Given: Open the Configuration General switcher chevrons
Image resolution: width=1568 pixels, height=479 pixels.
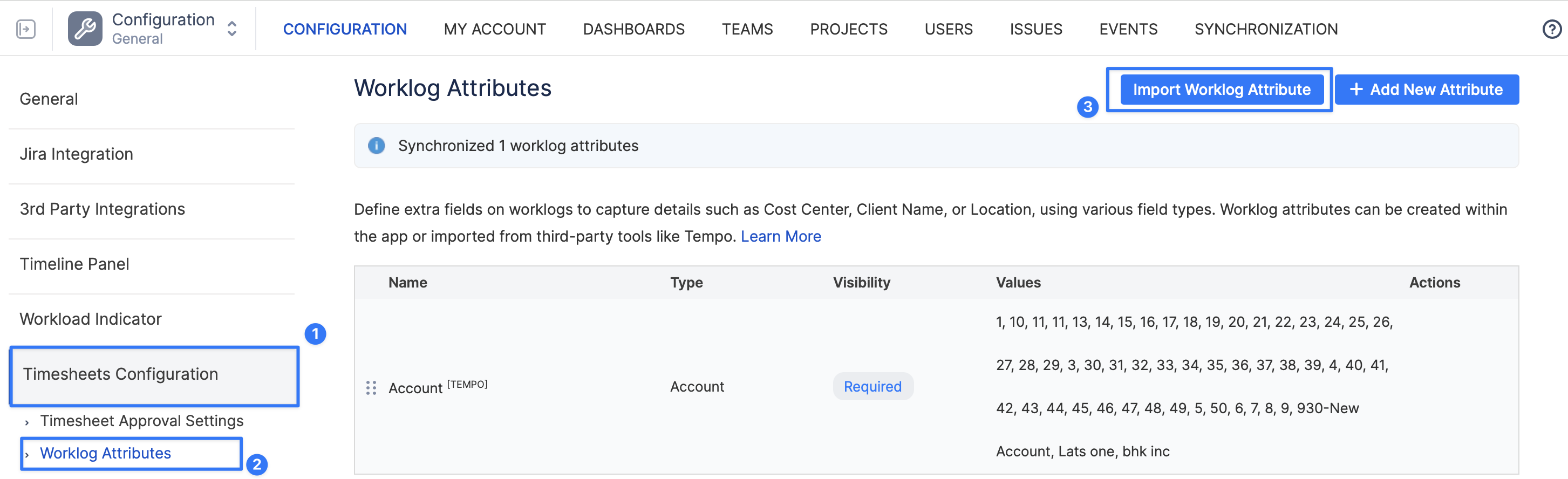Looking at the screenshot, I should click(x=232, y=29).
